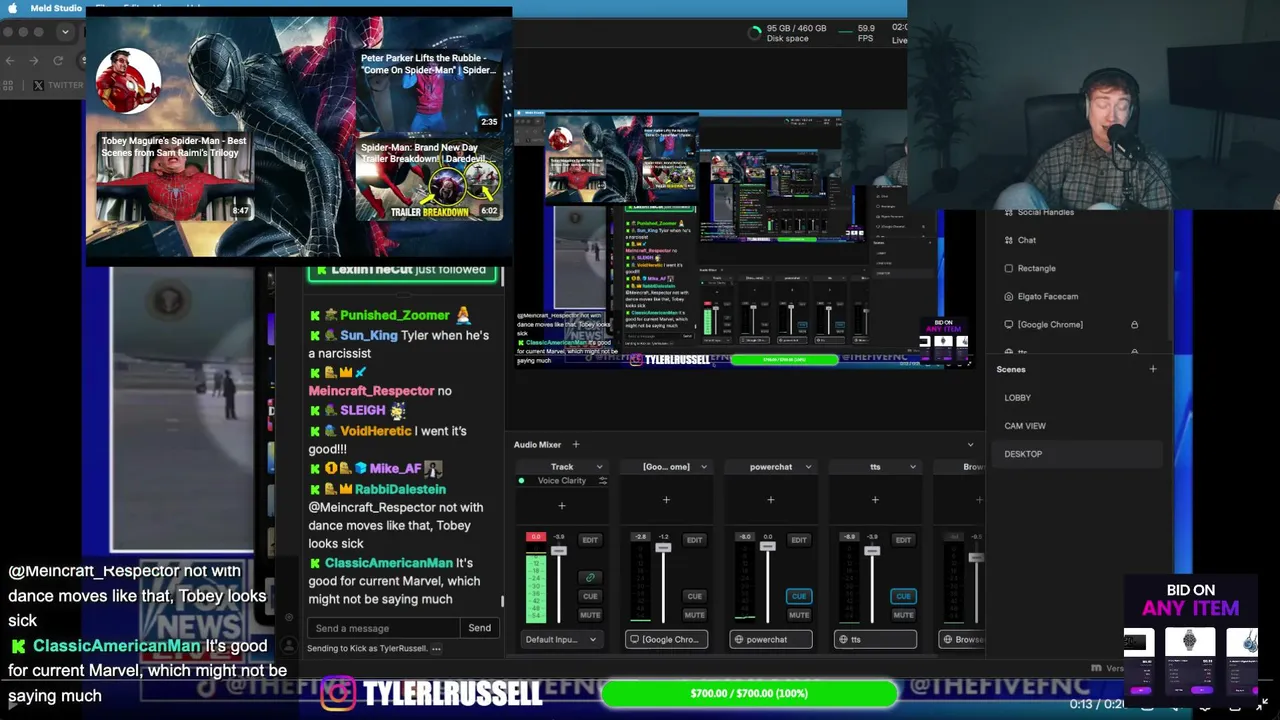Click the Rectangle layer shape icon
Viewport: 1280px width, 720px height.
point(1008,268)
